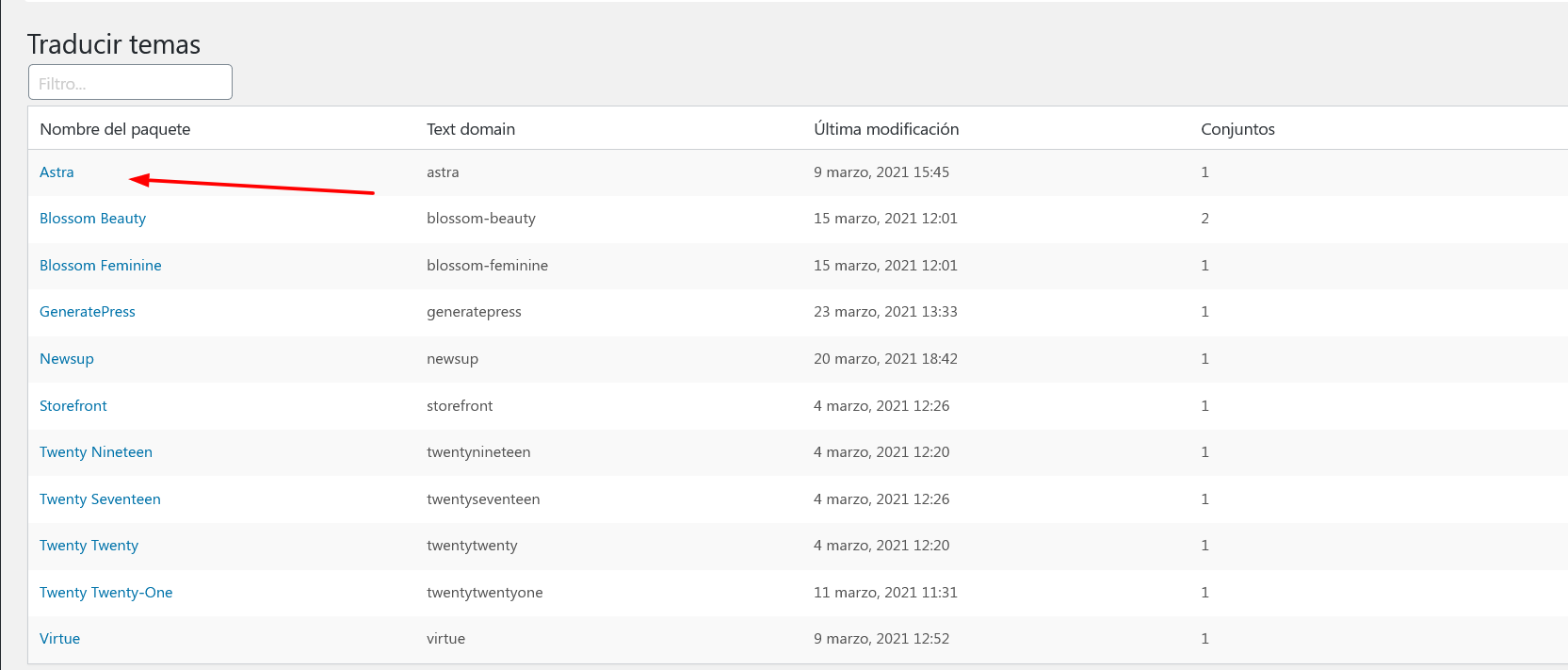Select the 'twentytwenty' text domain cell

click(472, 546)
